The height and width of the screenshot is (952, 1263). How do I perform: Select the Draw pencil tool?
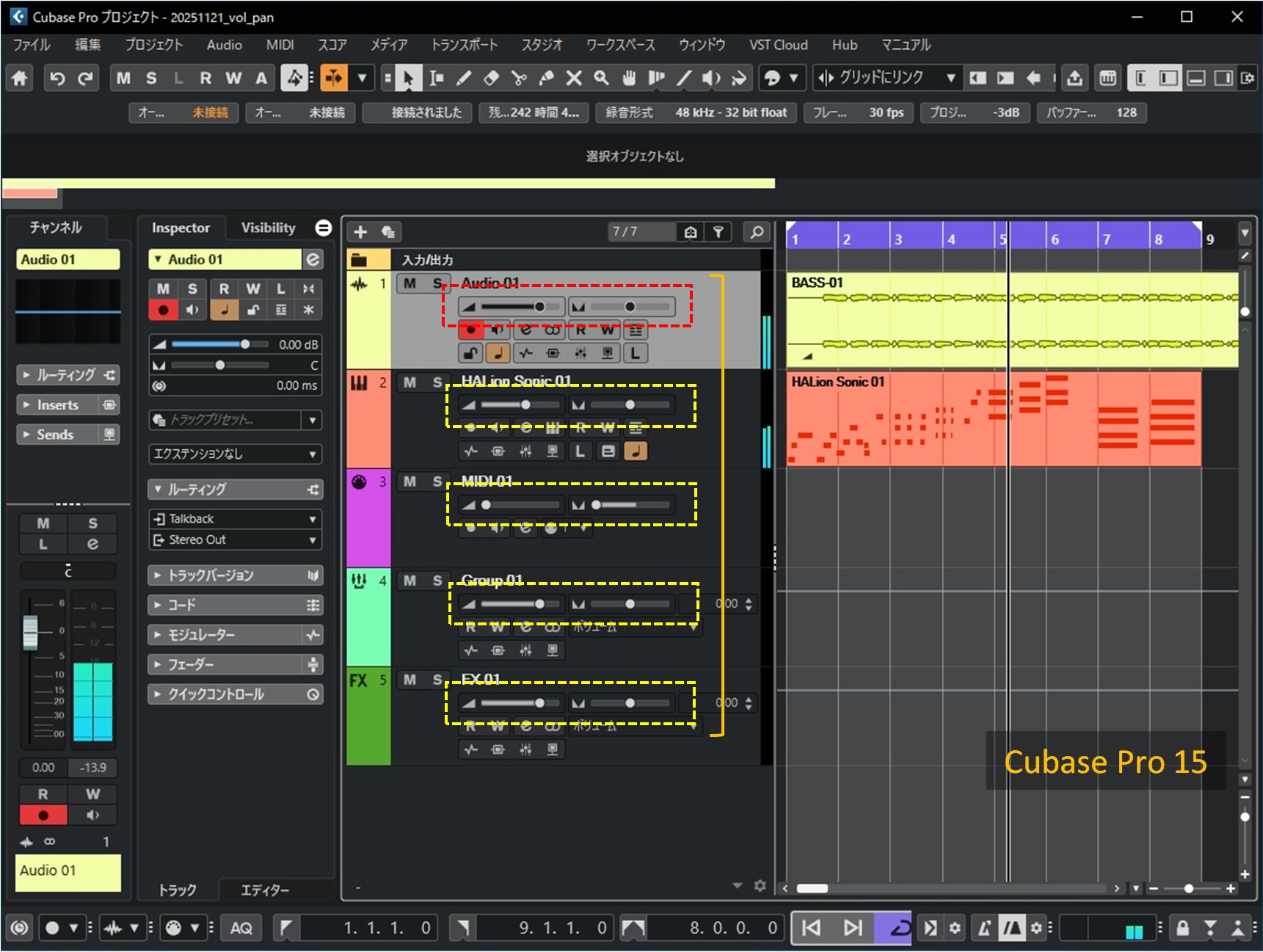(464, 78)
